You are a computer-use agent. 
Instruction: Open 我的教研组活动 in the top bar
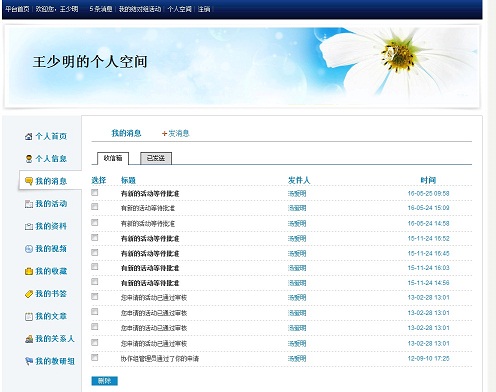(140, 9)
